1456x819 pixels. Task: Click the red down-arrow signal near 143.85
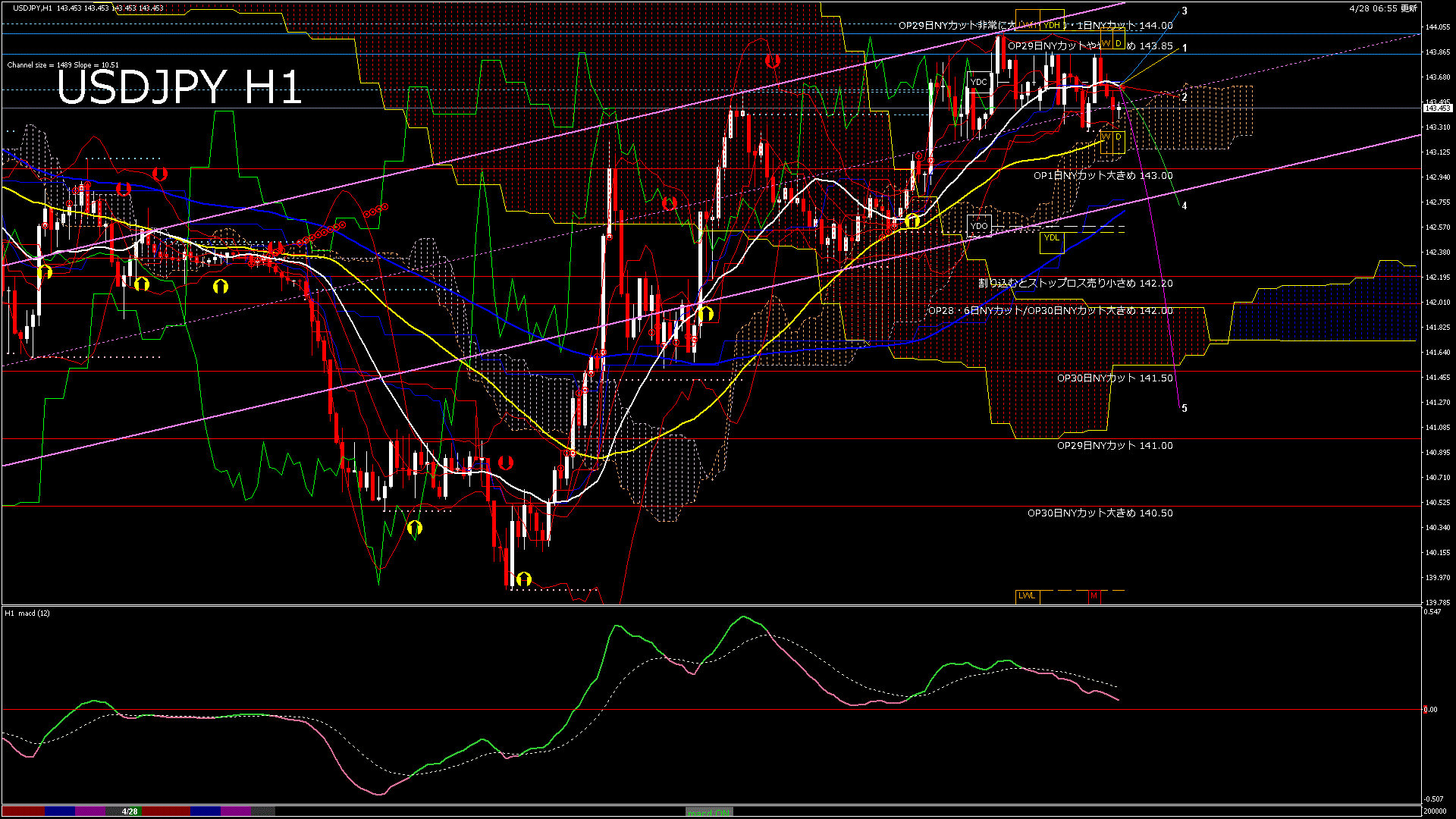click(x=772, y=61)
